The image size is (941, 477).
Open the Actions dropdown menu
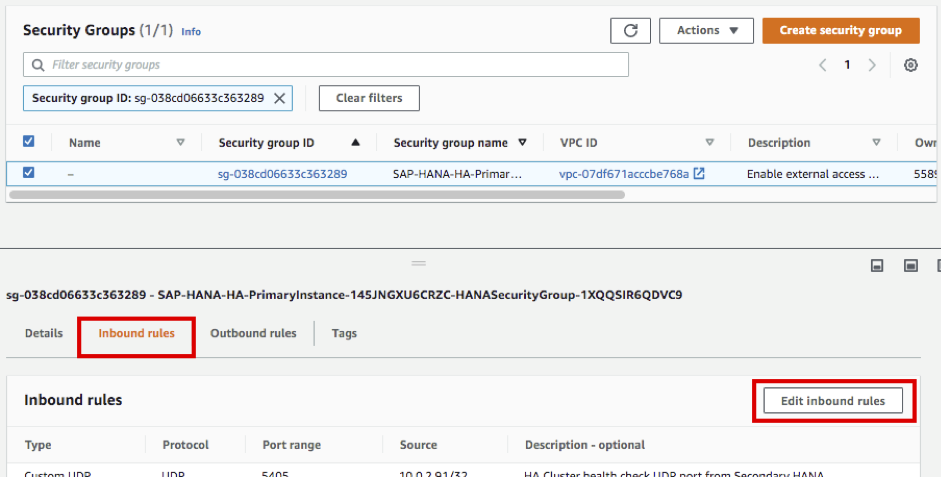(706, 31)
